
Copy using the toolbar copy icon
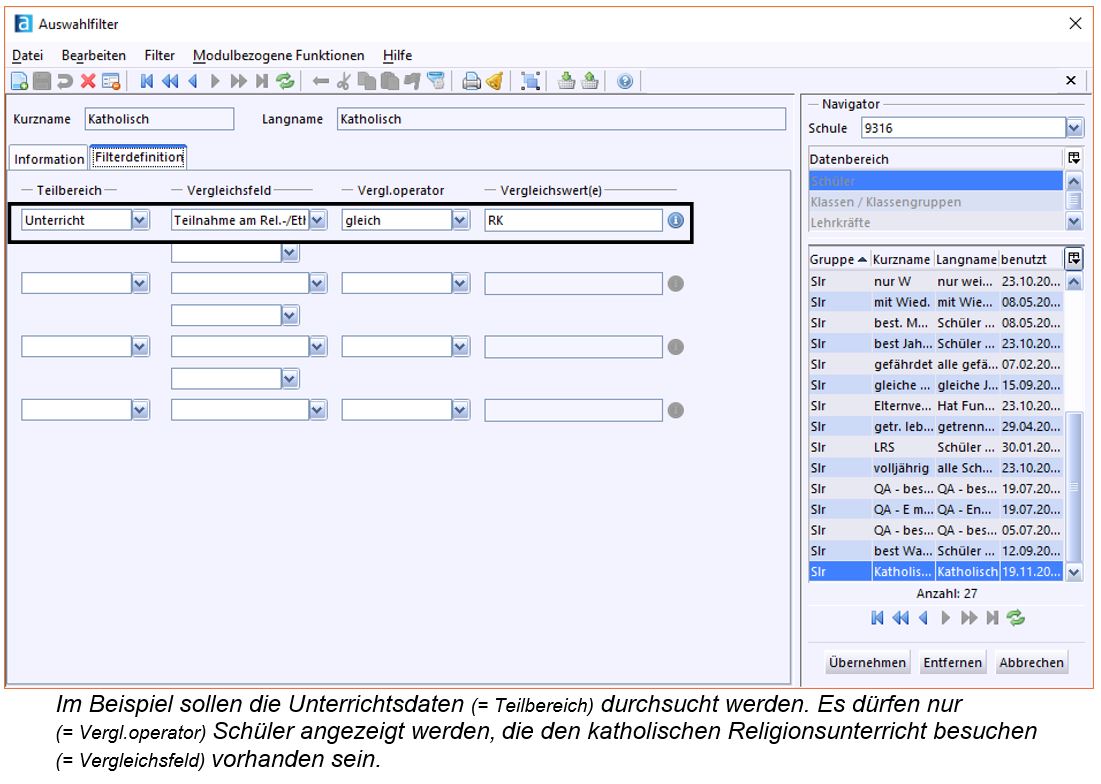(367, 81)
